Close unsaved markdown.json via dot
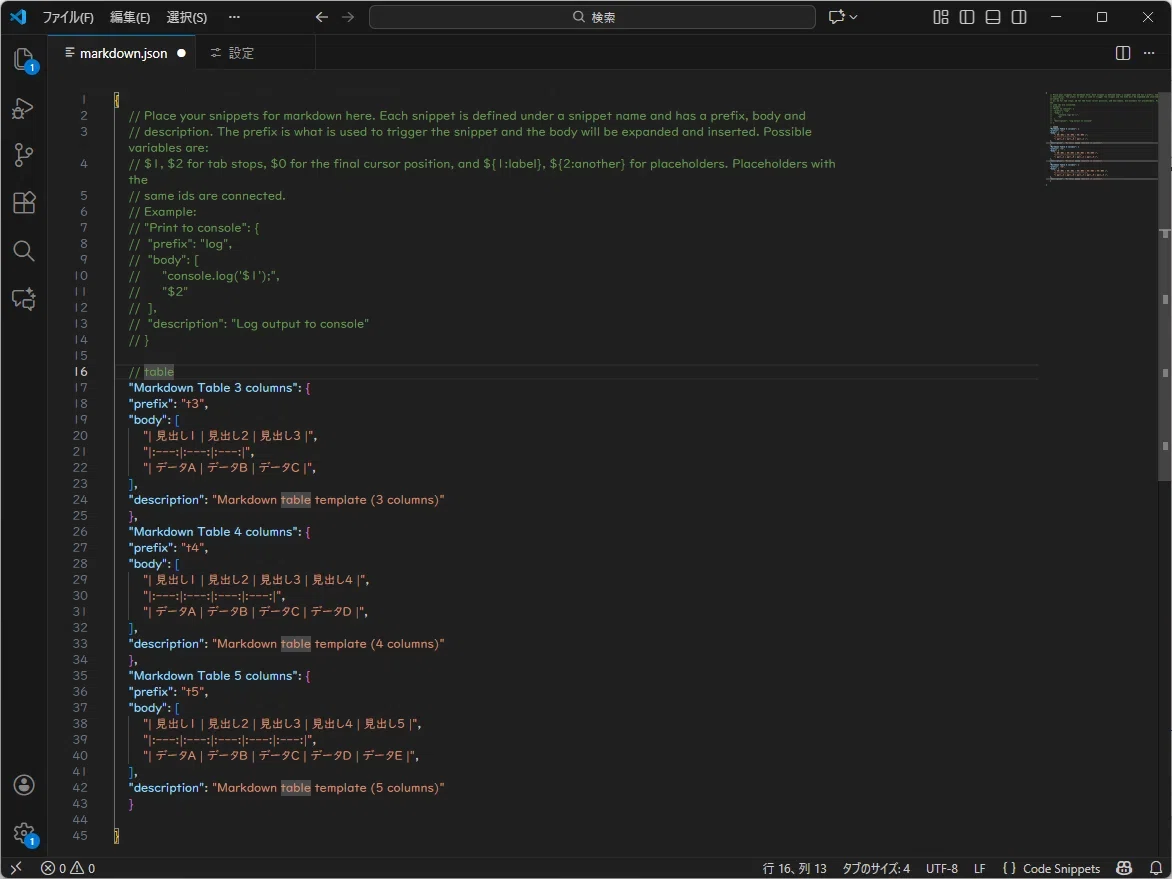Viewport: 1172px width, 879px height. 182,53
